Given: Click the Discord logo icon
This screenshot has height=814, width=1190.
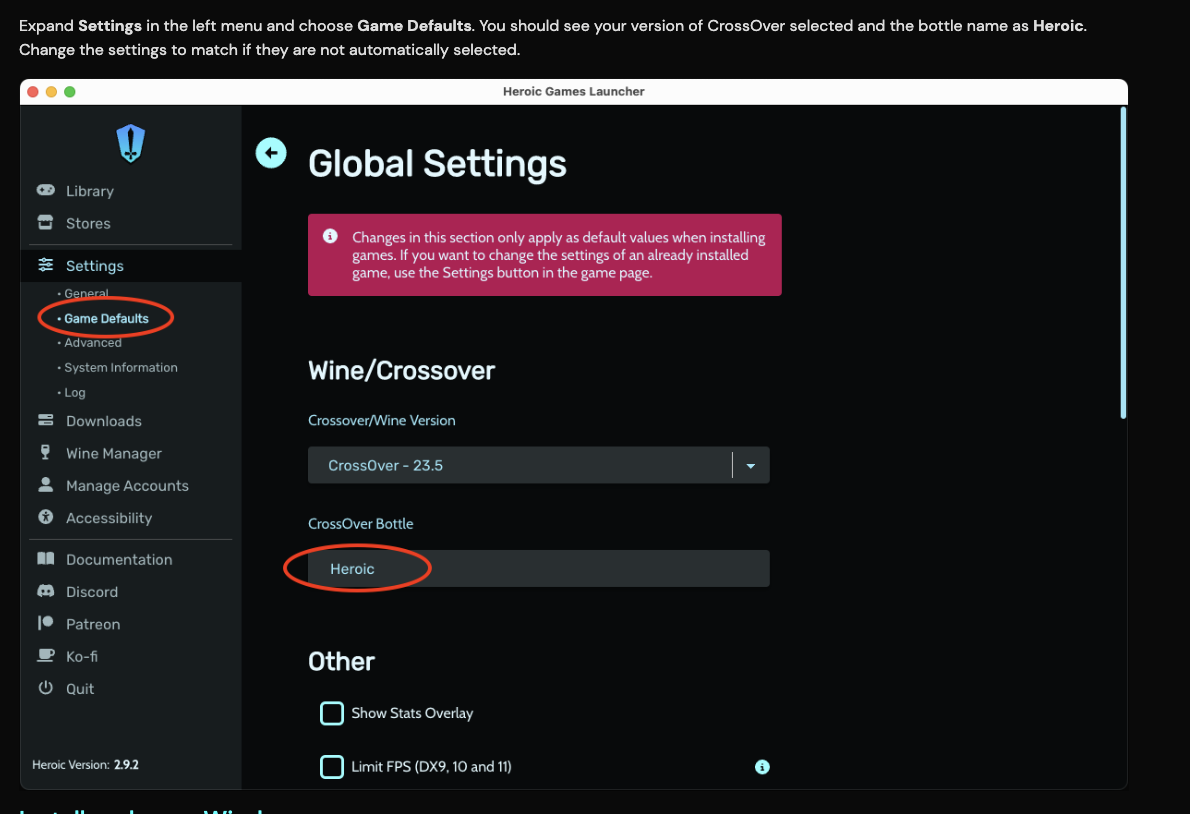Looking at the screenshot, I should (x=46, y=591).
